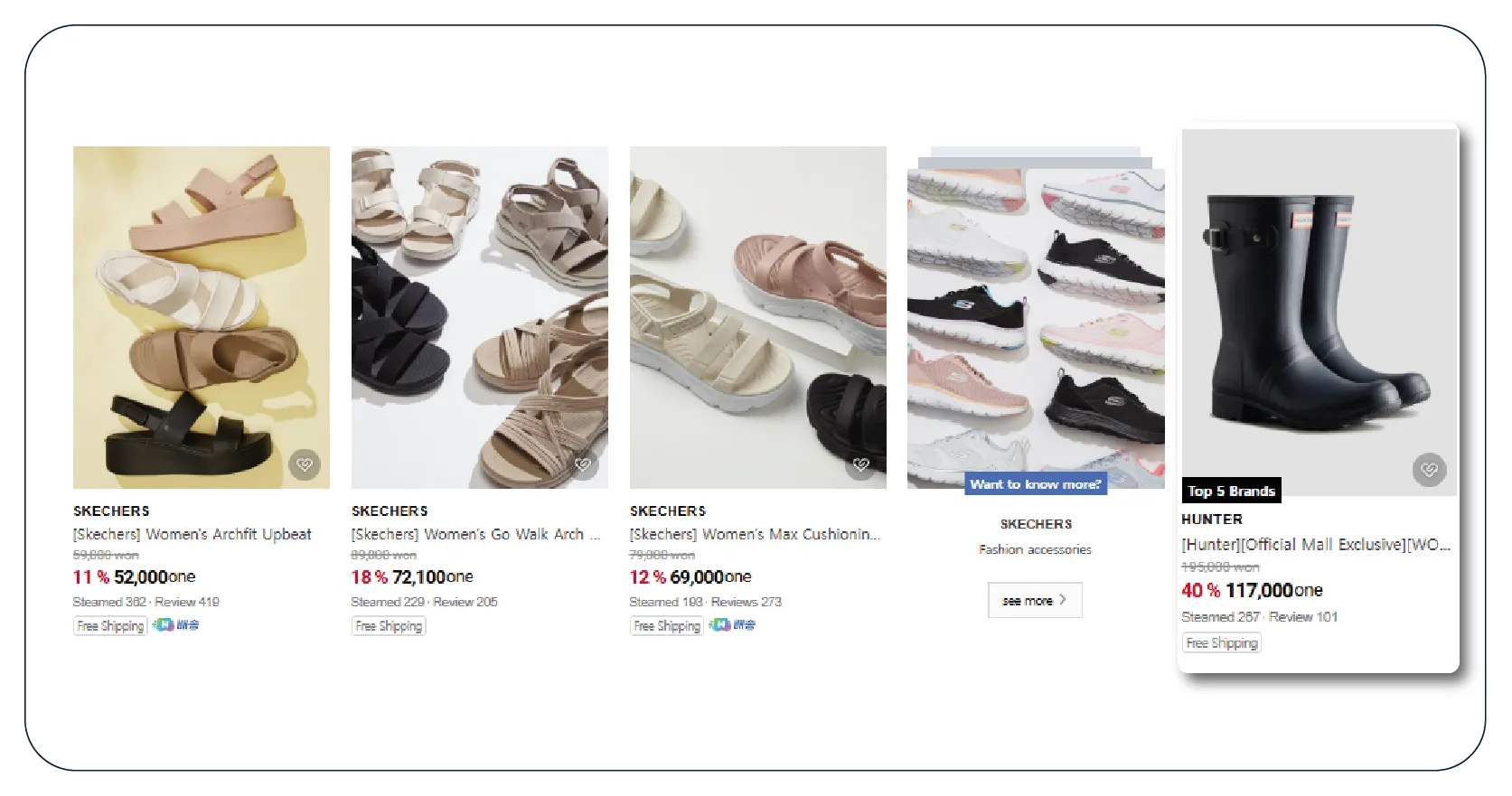This screenshot has width=1512, height=796.
Task: Toggle wishlist heart on Go Walk Arch sandals
Action: point(583,464)
